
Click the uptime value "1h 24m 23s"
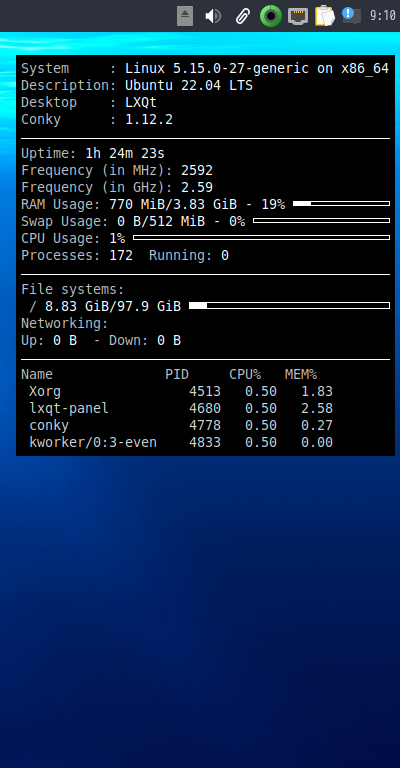[x=125, y=153]
